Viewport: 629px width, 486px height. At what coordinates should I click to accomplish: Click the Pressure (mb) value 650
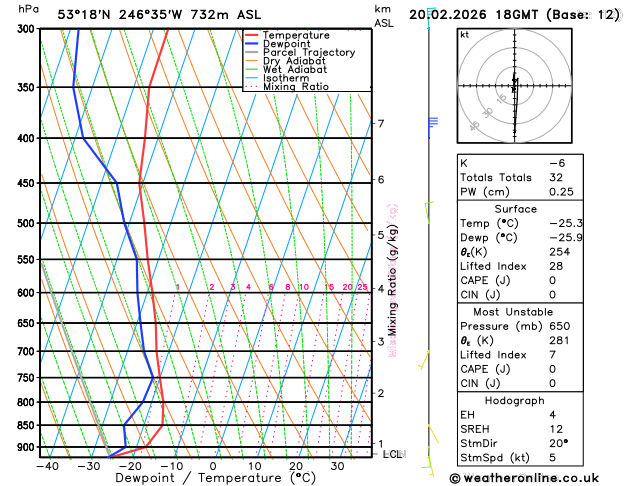coord(560,326)
